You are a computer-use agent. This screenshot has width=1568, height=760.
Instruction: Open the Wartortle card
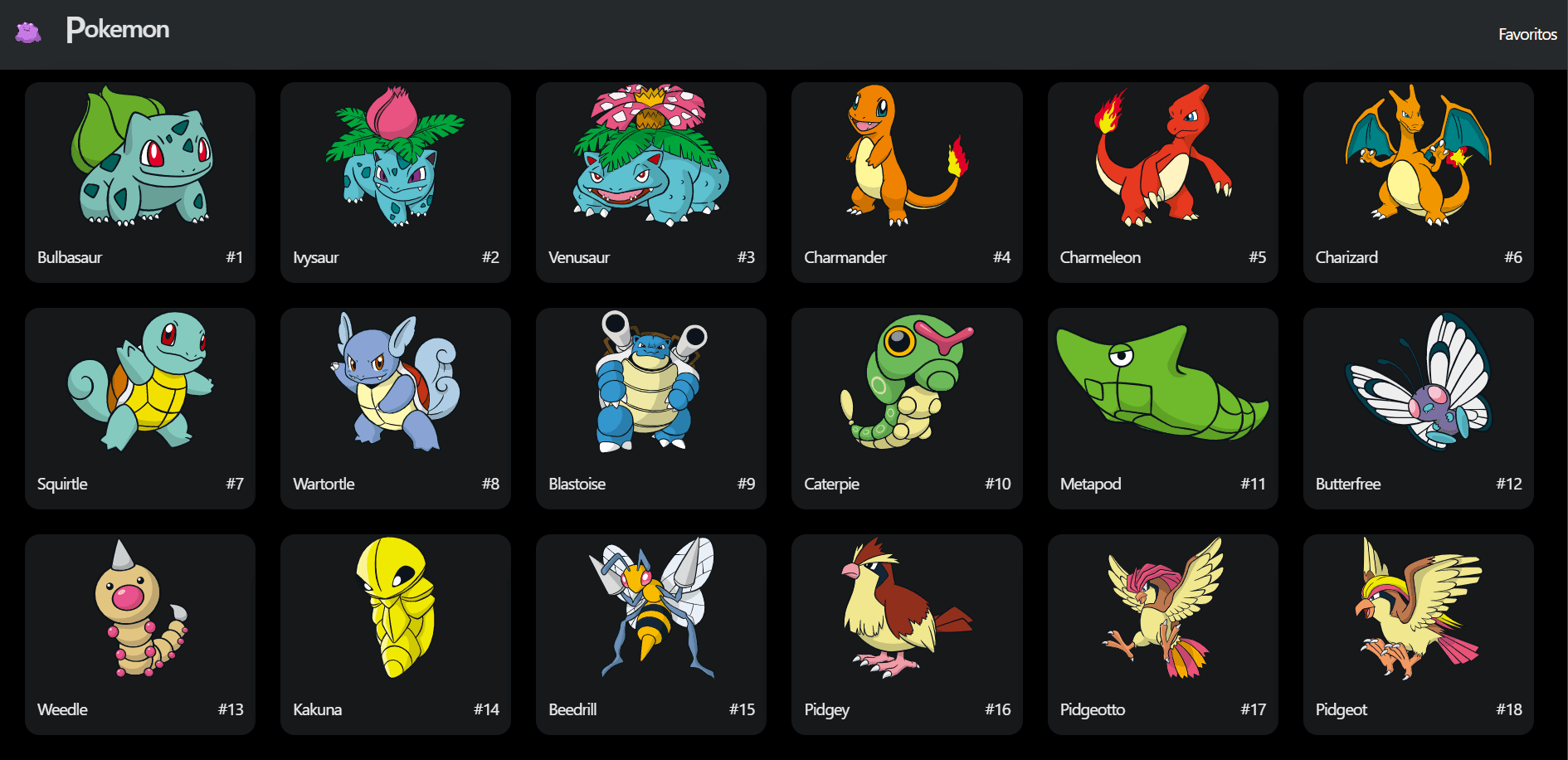(396, 408)
